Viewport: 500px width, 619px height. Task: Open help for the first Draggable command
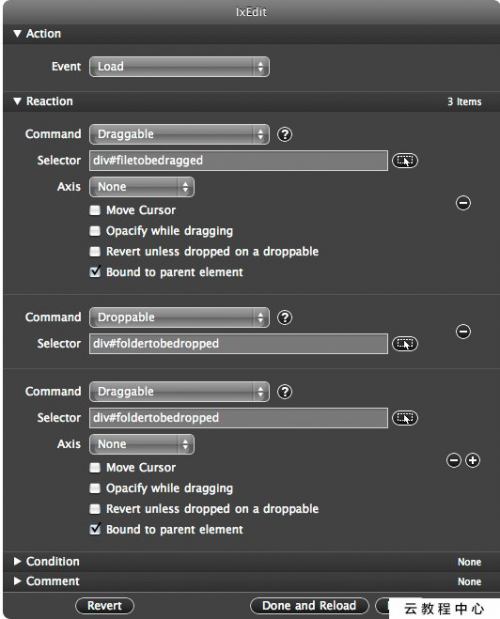coord(285,135)
